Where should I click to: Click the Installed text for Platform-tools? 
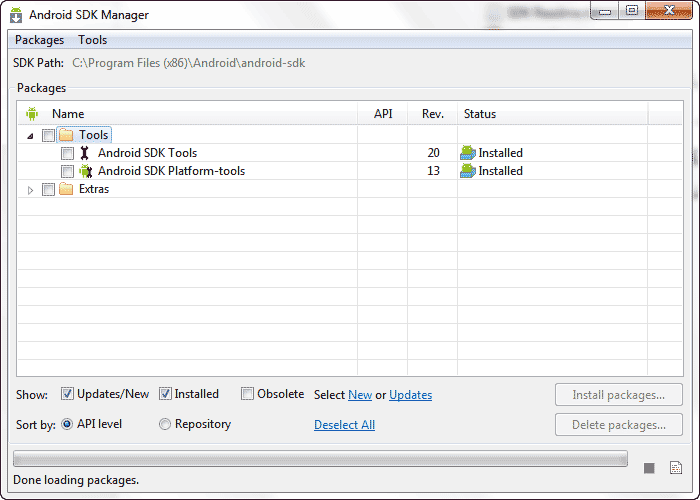point(500,171)
